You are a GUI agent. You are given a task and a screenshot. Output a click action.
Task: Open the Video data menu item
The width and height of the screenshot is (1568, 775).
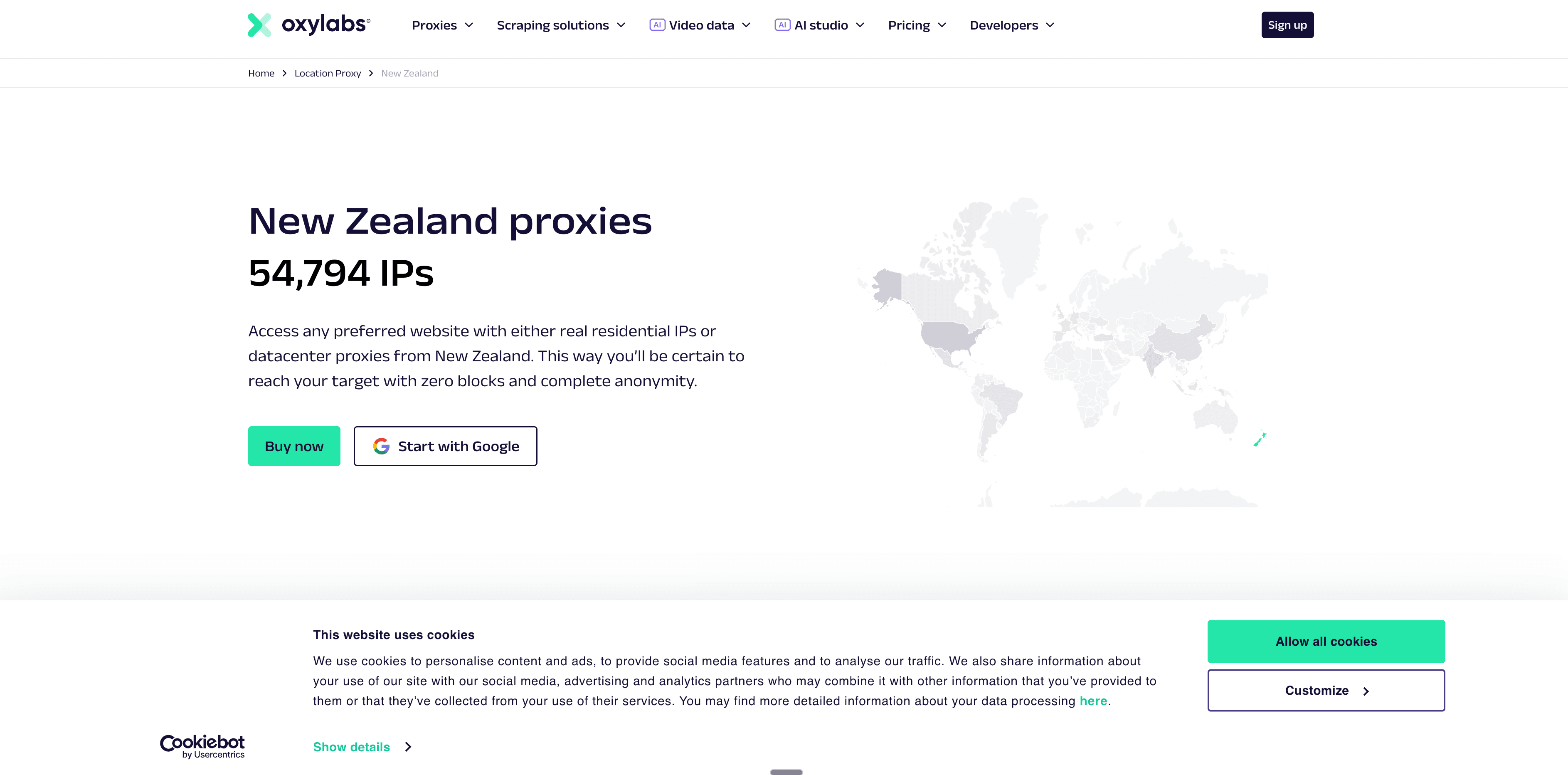(x=701, y=25)
